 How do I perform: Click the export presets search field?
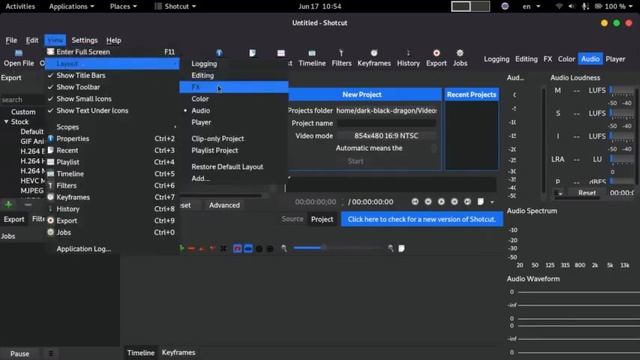pyautogui.click(x=22, y=100)
